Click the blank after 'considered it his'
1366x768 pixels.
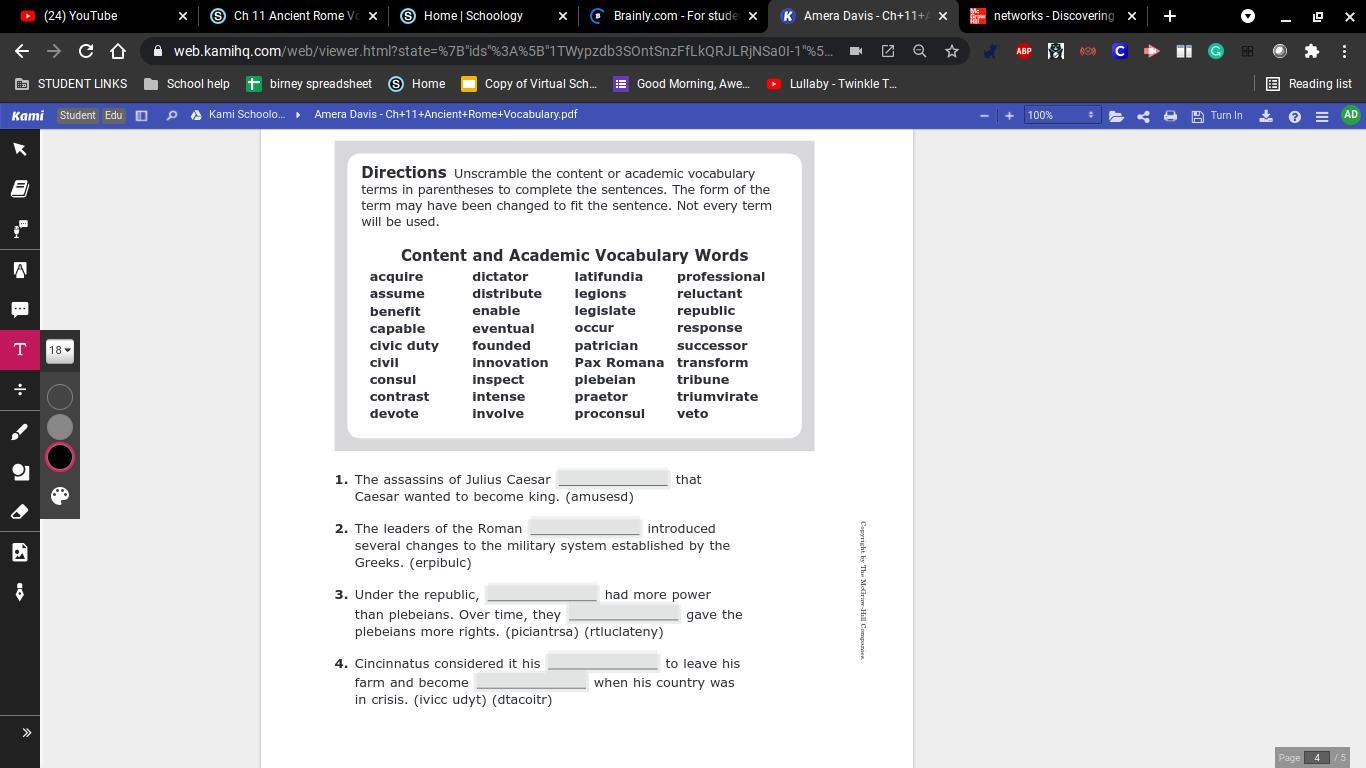pos(602,663)
